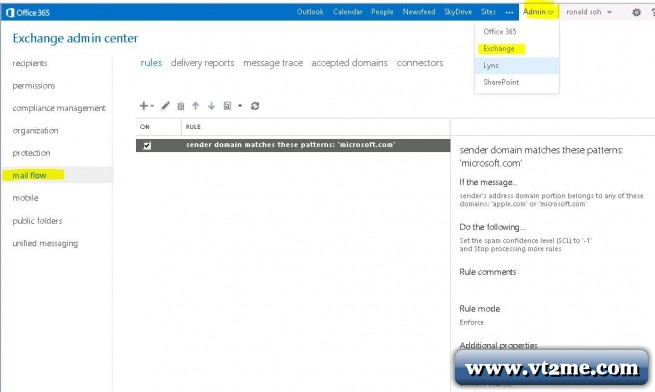
Task: Refresh the rules list
Action: (x=255, y=106)
